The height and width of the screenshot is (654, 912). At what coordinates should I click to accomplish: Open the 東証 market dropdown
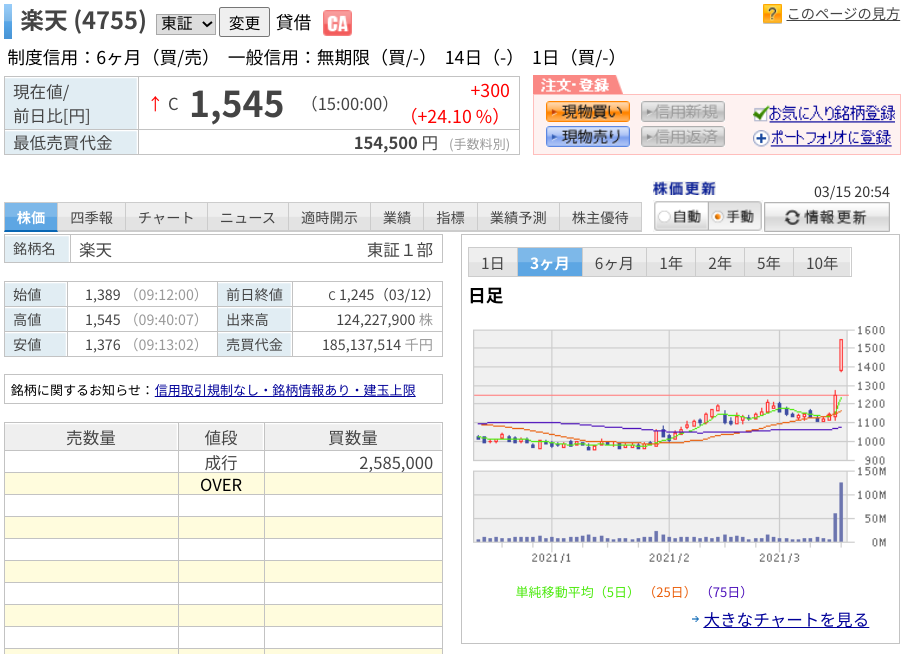(x=186, y=23)
